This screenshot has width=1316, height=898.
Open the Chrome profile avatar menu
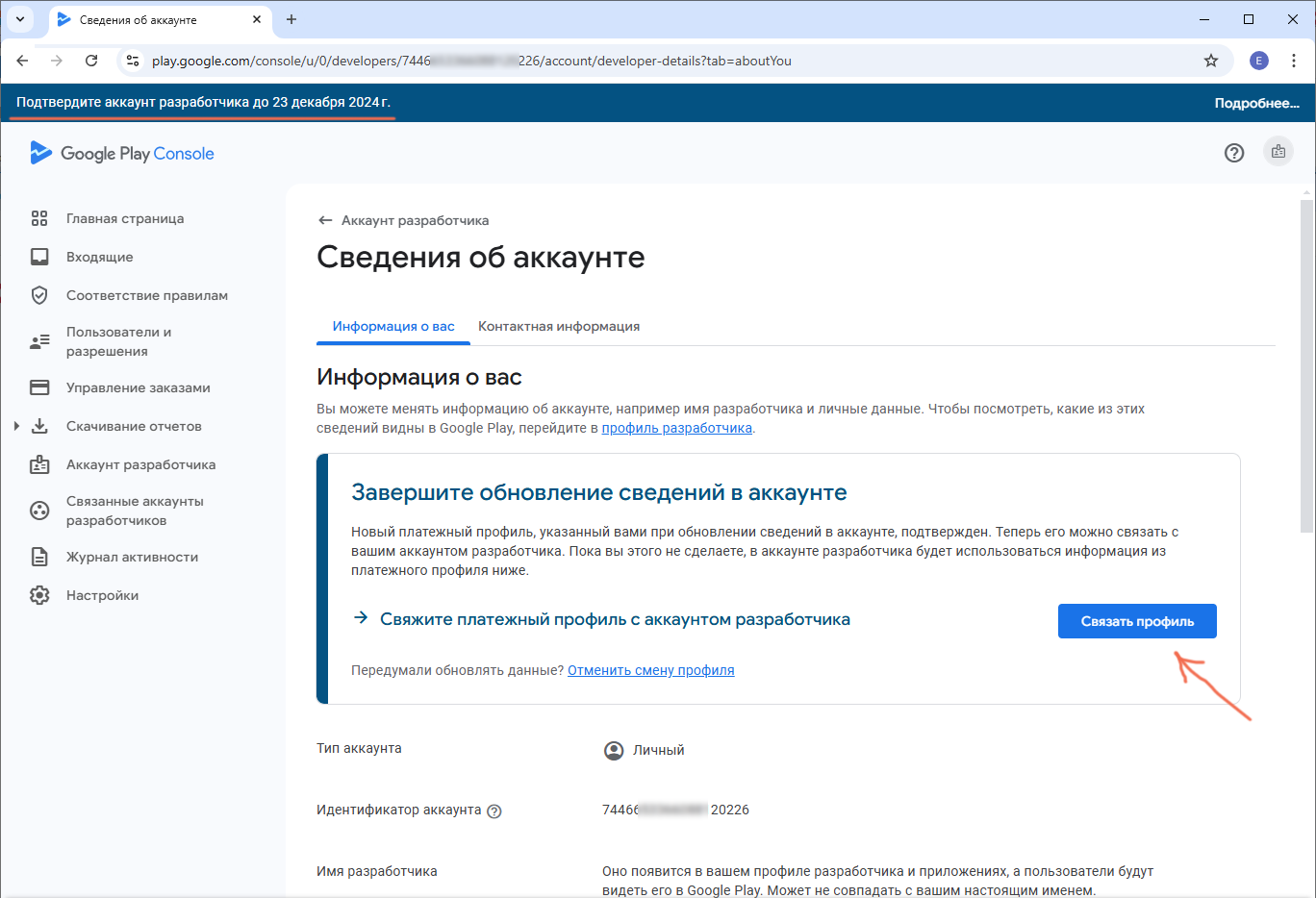(x=1258, y=61)
